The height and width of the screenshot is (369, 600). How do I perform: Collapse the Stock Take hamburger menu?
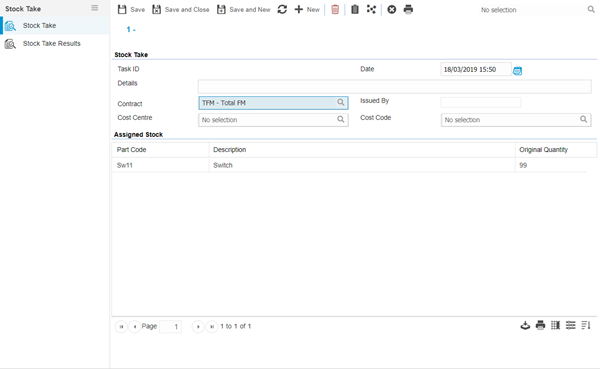coord(95,8)
